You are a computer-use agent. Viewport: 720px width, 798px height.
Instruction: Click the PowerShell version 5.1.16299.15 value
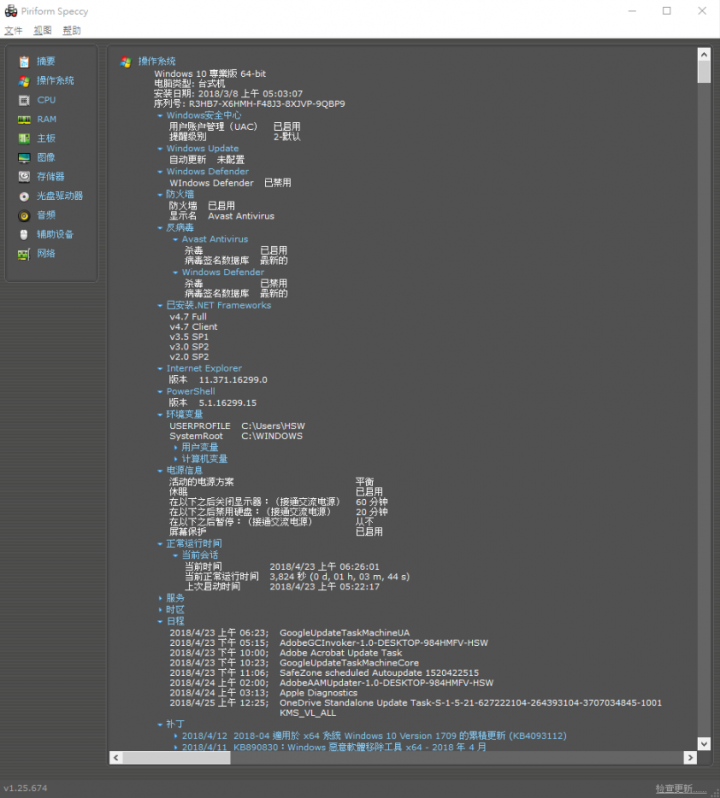227,403
